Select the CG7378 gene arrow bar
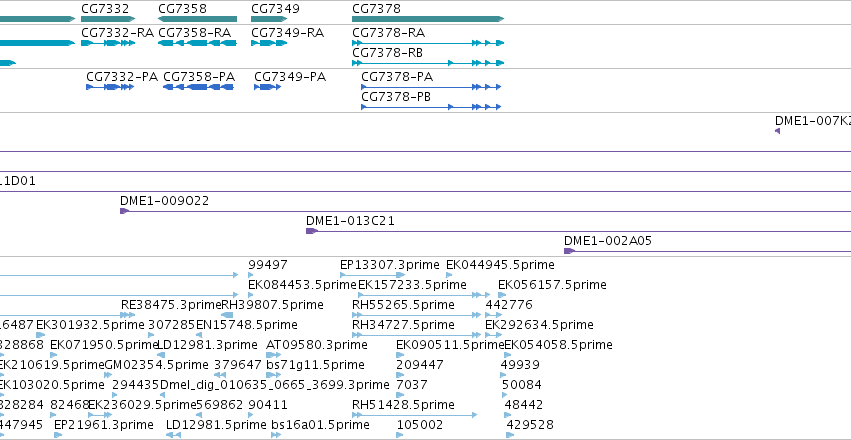Image resolution: width=851 pixels, height=440 pixels. pyautogui.click(x=428, y=19)
